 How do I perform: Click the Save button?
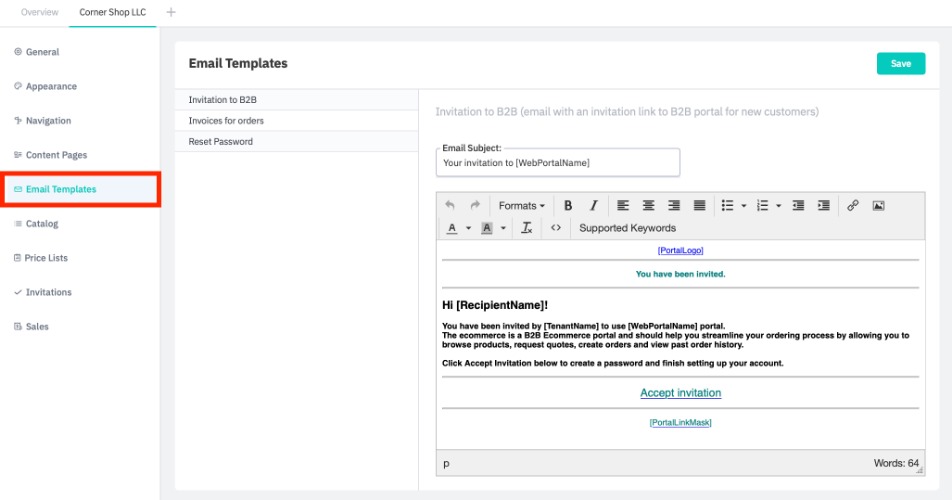900,63
